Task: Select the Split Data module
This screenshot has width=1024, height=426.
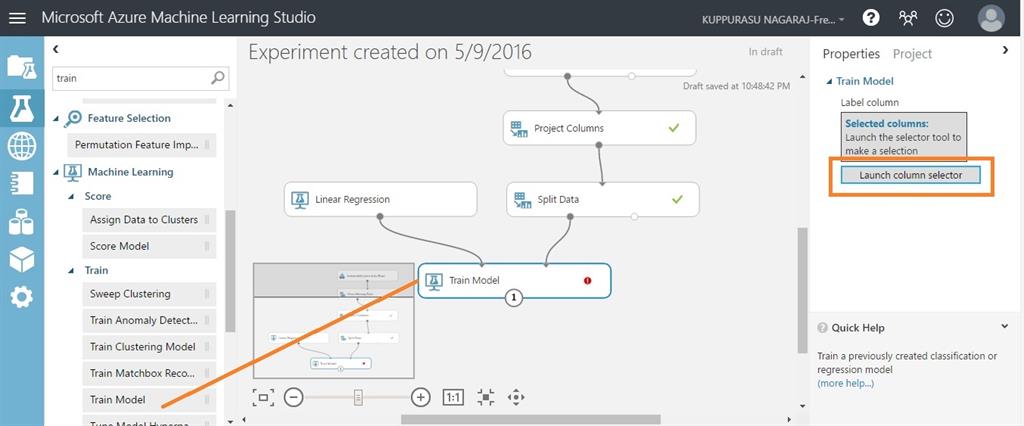Action: coord(602,199)
